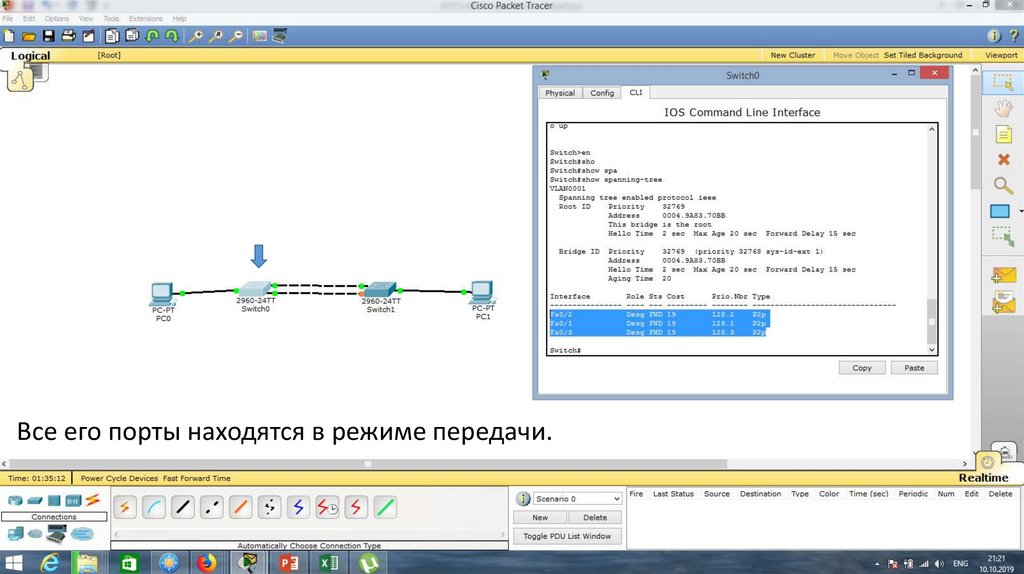The height and width of the screenshot is (574, 1024).
Task: Select PC0 device on the workspace
Action: coord(163,295)
